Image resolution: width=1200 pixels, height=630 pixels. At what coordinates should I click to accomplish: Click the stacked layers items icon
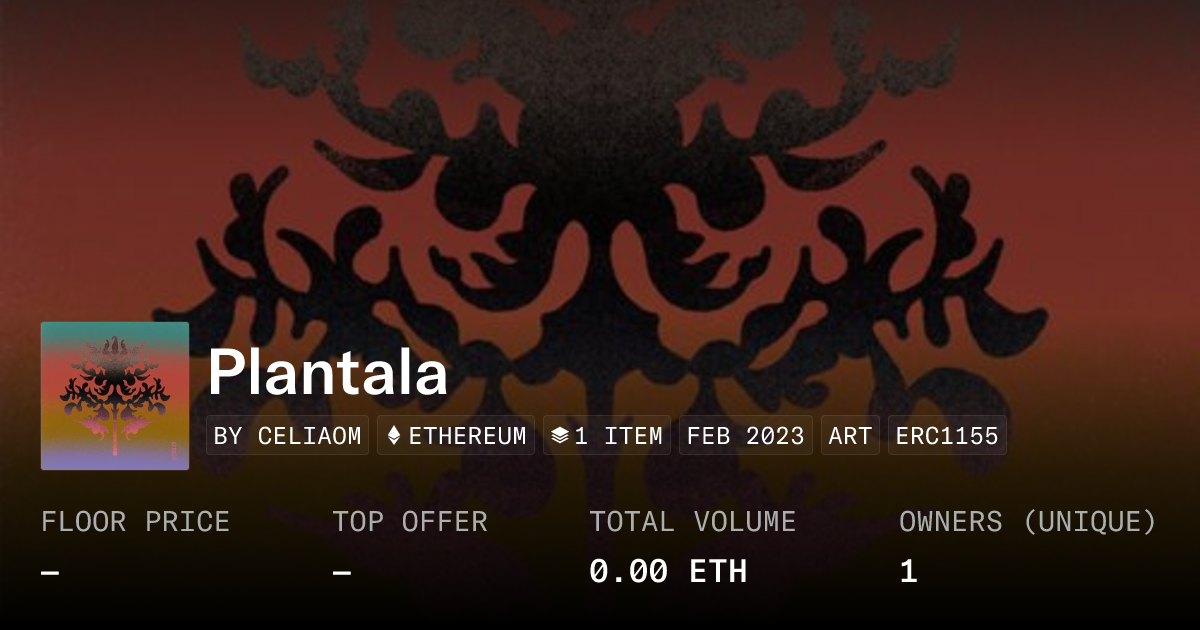(560, 436)
